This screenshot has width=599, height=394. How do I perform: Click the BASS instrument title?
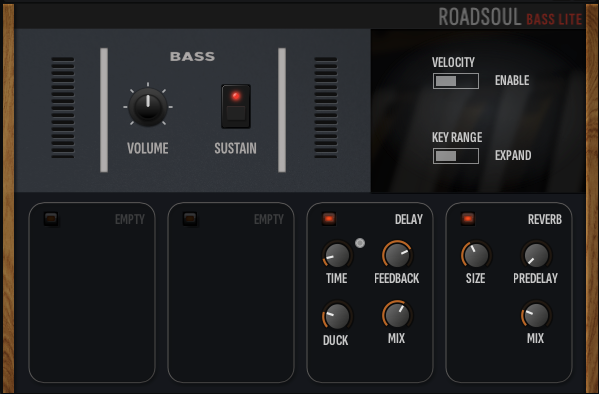click(193, 57)
